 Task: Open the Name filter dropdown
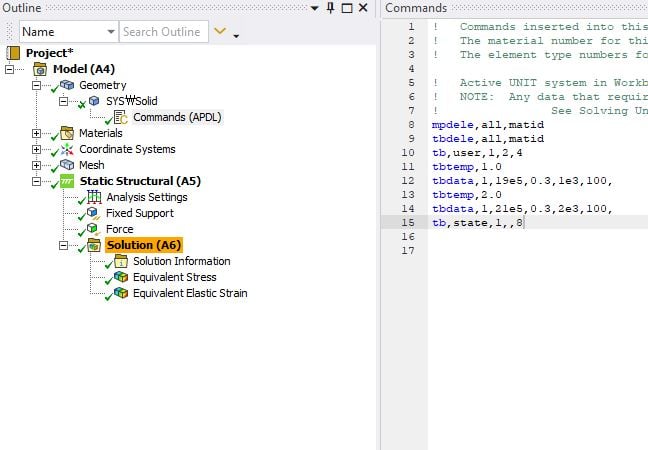point(111,32)
